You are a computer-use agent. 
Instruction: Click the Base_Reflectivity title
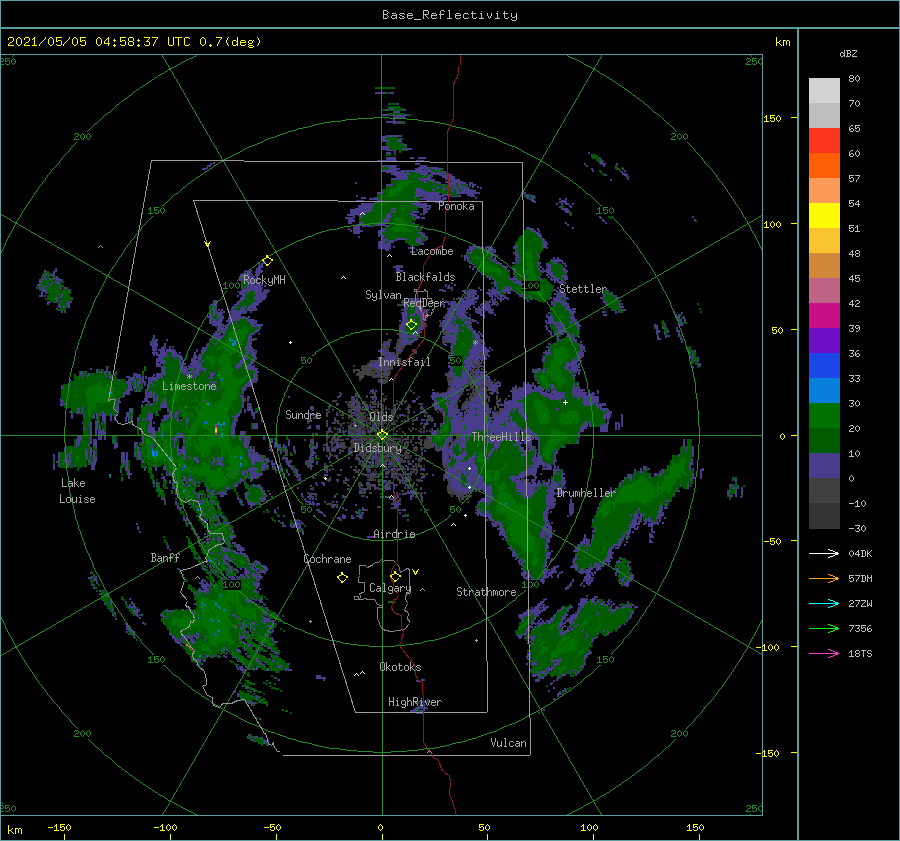pos(450,15)
